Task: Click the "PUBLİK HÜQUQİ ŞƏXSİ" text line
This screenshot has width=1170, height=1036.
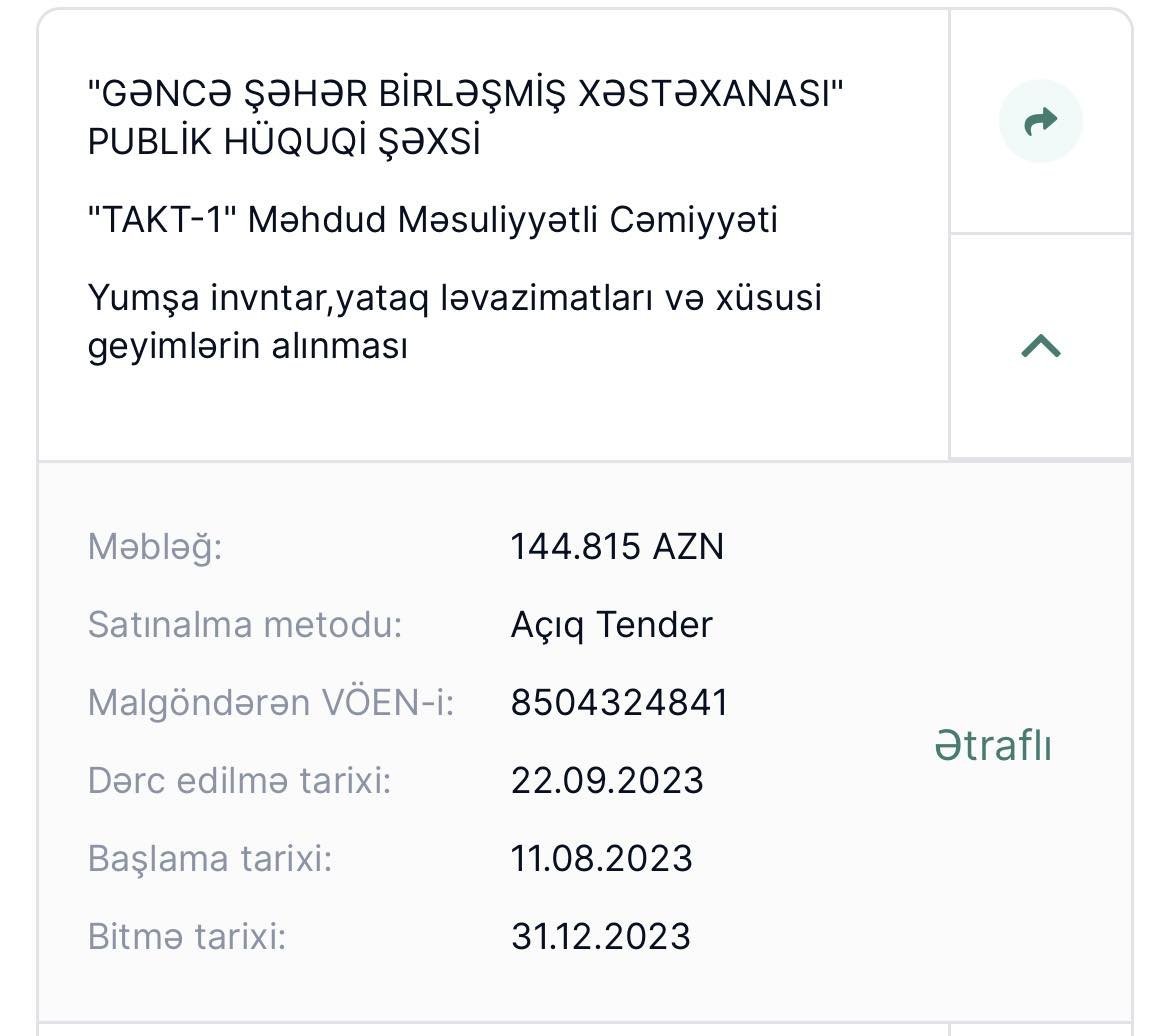Action: pyautogui.click(x=284, y=142)
